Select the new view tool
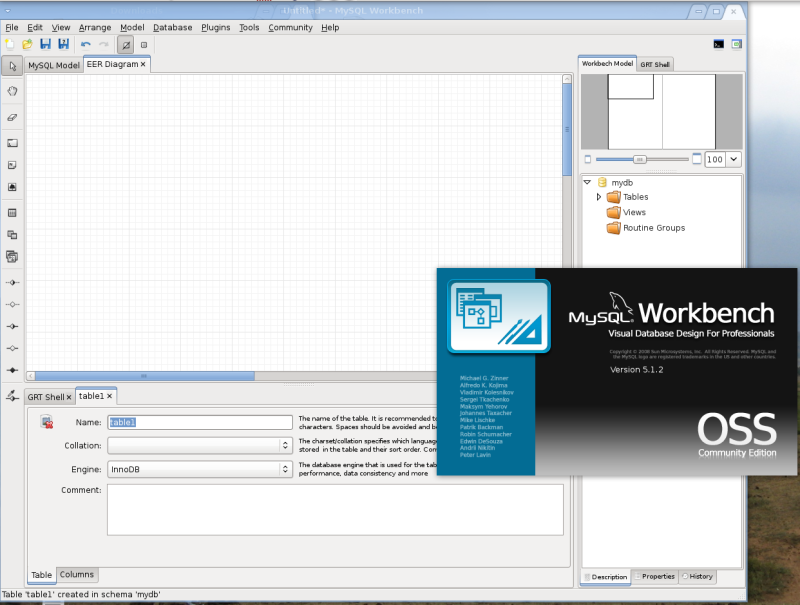Screen dimensions: 800x605 [12, 235]
